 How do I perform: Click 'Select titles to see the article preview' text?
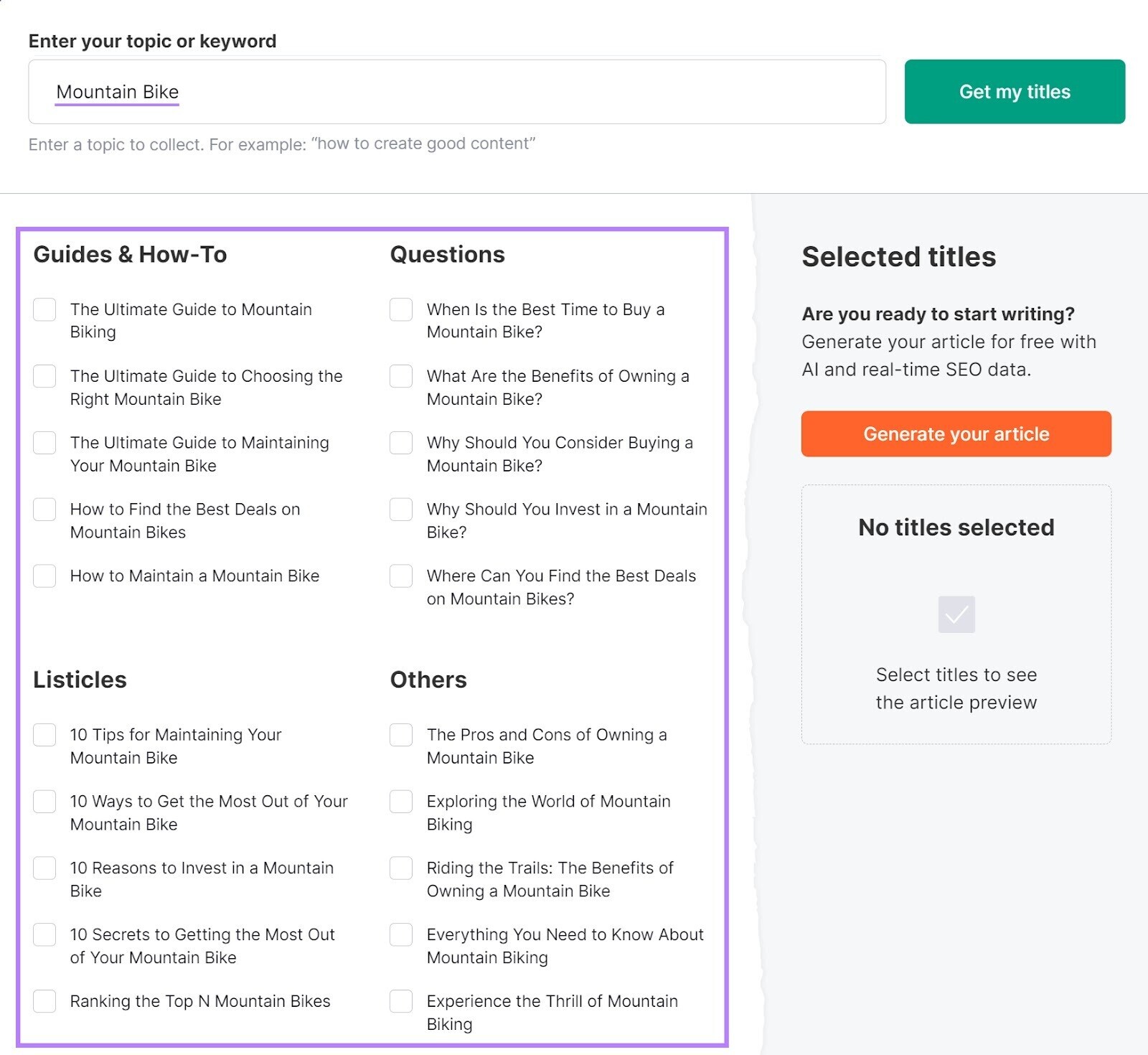click(956, 688)
